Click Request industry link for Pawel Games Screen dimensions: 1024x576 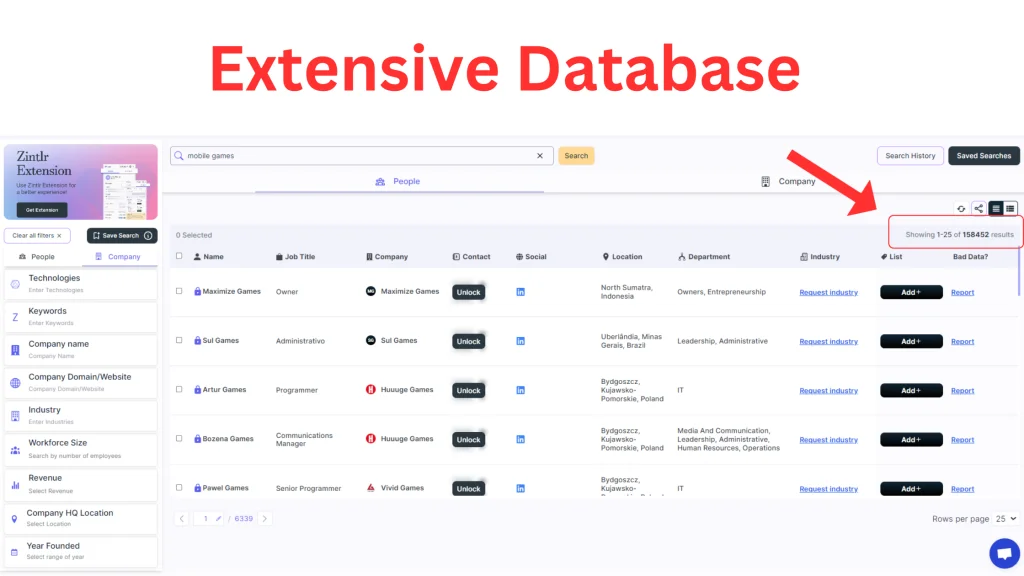point(828,489)
